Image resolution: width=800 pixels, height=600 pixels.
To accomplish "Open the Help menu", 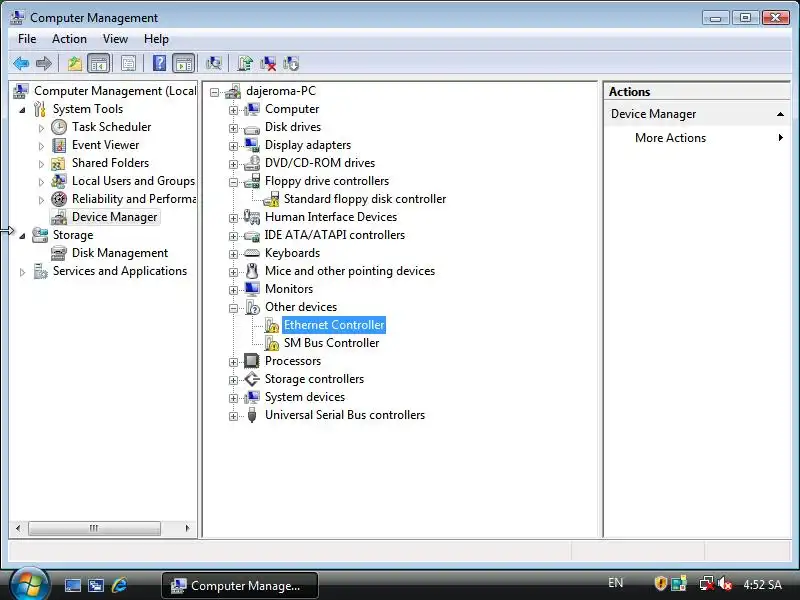I will pyautogui.click(x=156, y=39).
